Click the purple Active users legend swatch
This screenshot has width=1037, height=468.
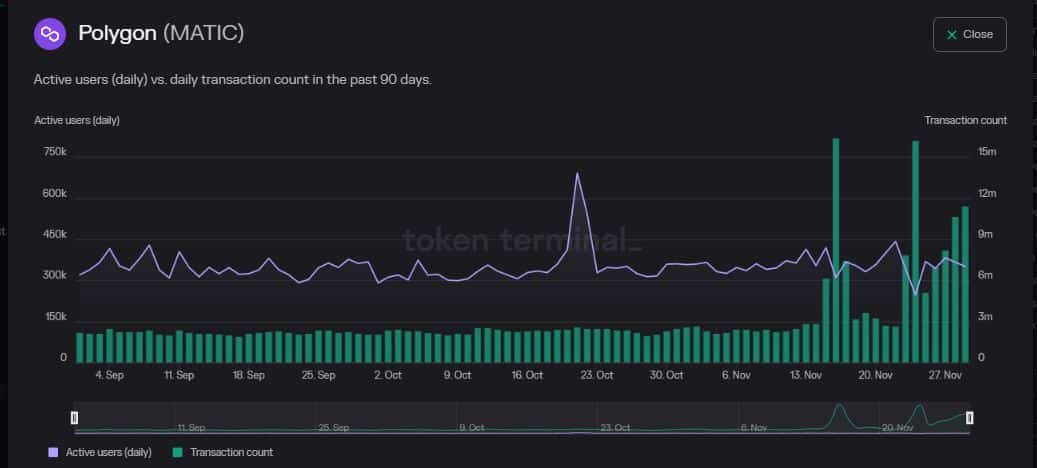53,453
